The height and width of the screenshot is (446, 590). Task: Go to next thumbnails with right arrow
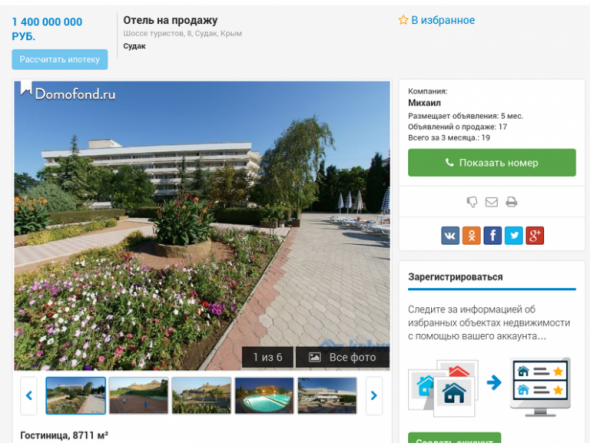(374, 396)
